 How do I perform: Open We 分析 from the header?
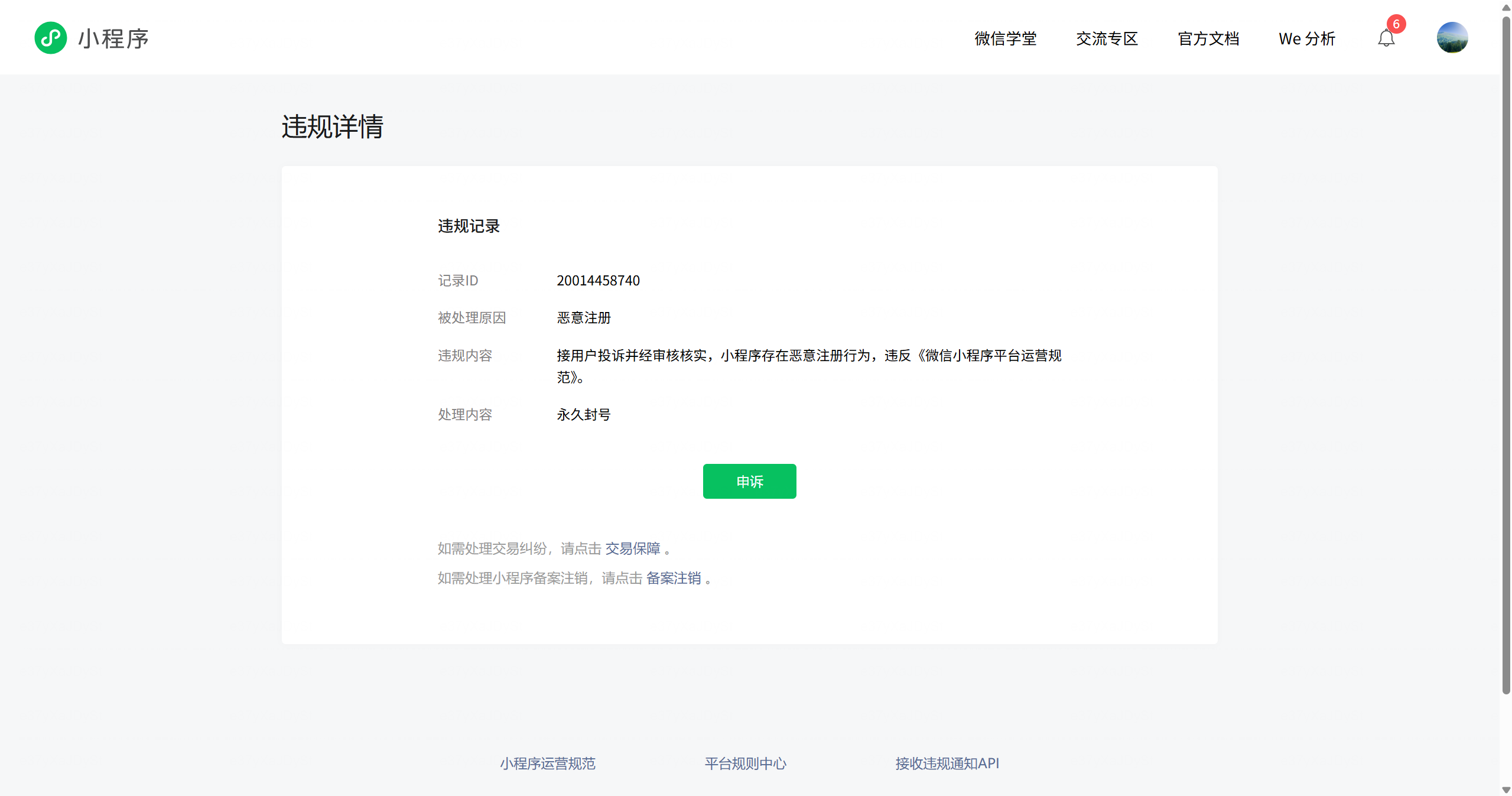coord(1307,39)
